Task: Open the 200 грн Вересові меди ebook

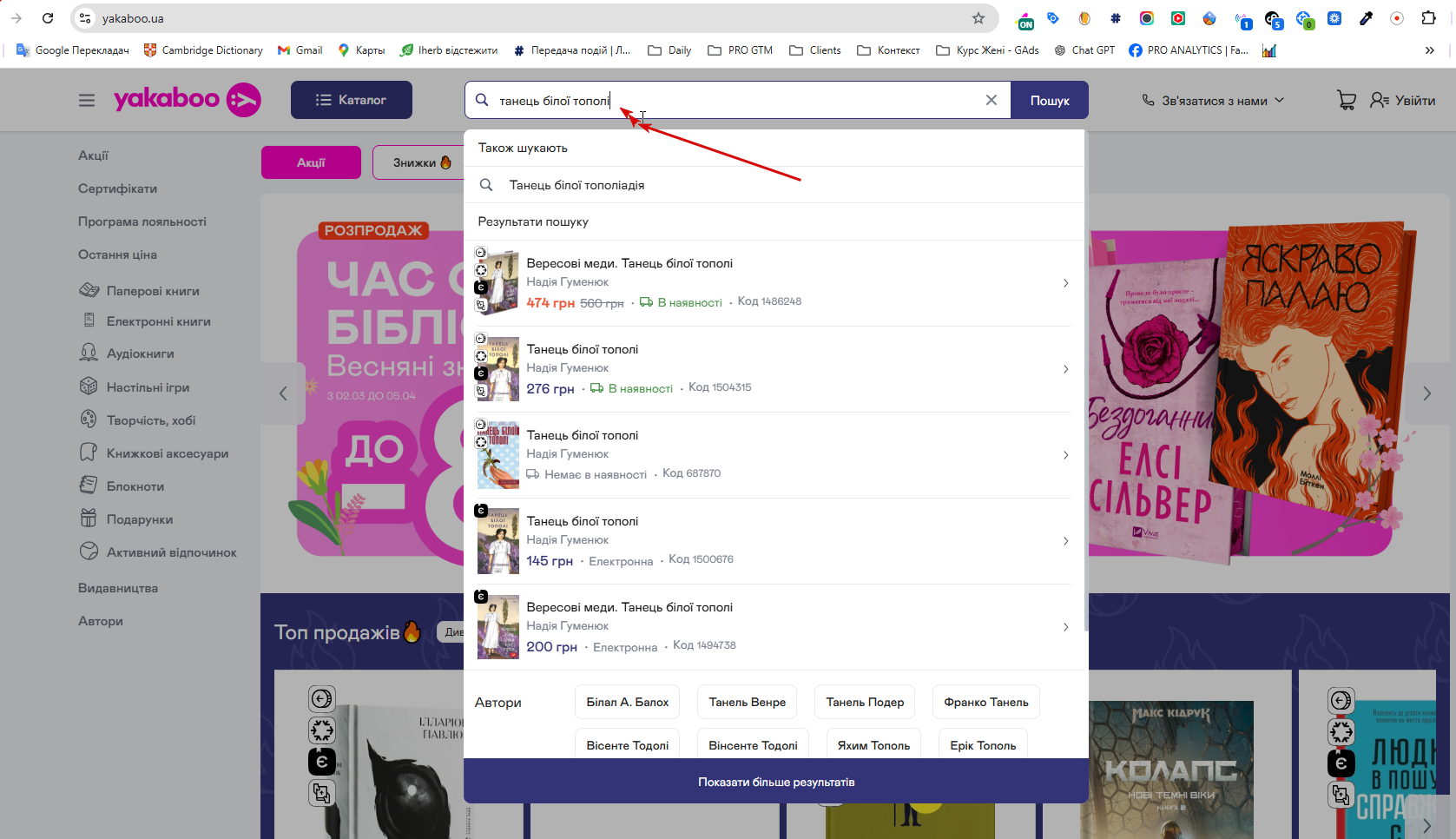Action: coord(774,627)
